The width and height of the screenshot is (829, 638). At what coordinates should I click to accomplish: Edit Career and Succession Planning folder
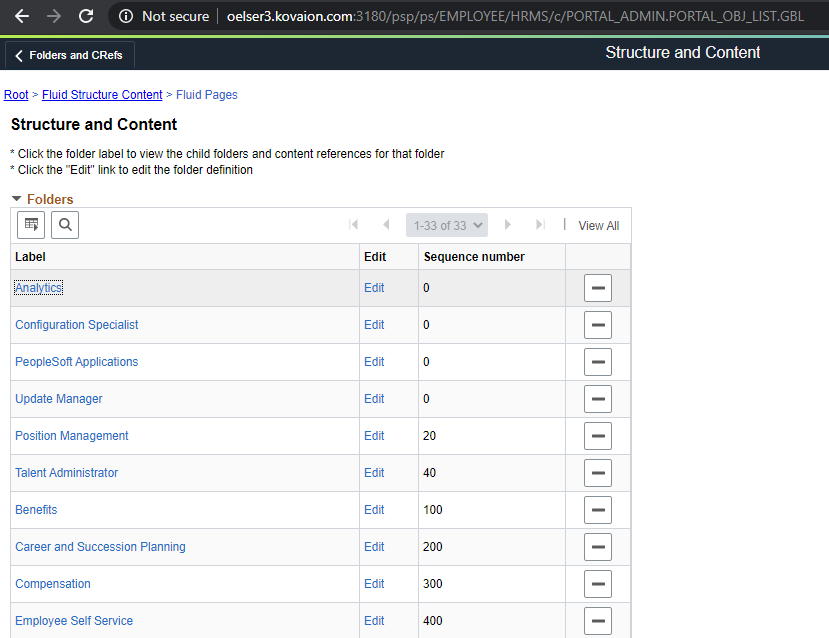pos(374,547)
